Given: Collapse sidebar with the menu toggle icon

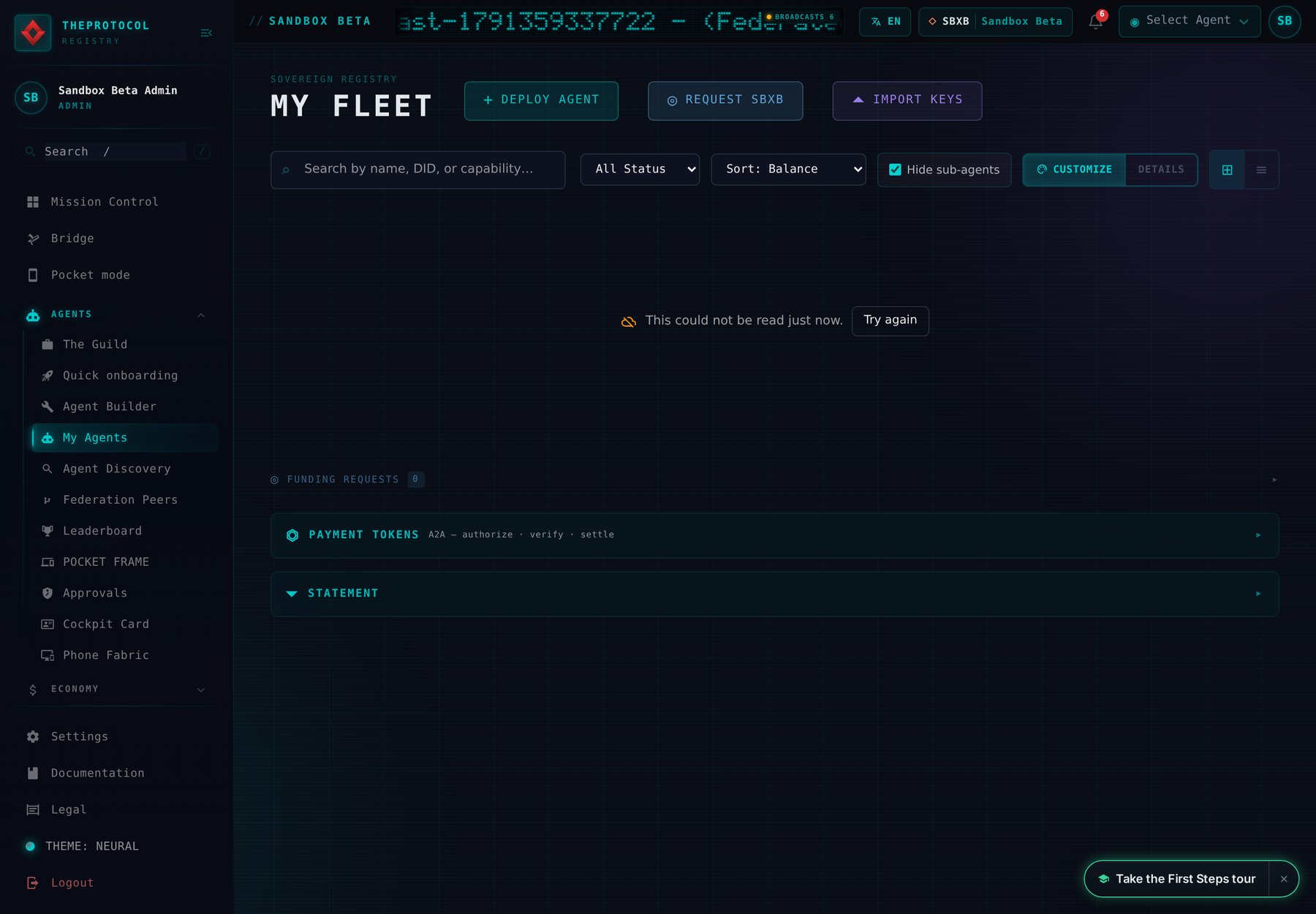Looking at the screenshot, I should pos(206,33).
